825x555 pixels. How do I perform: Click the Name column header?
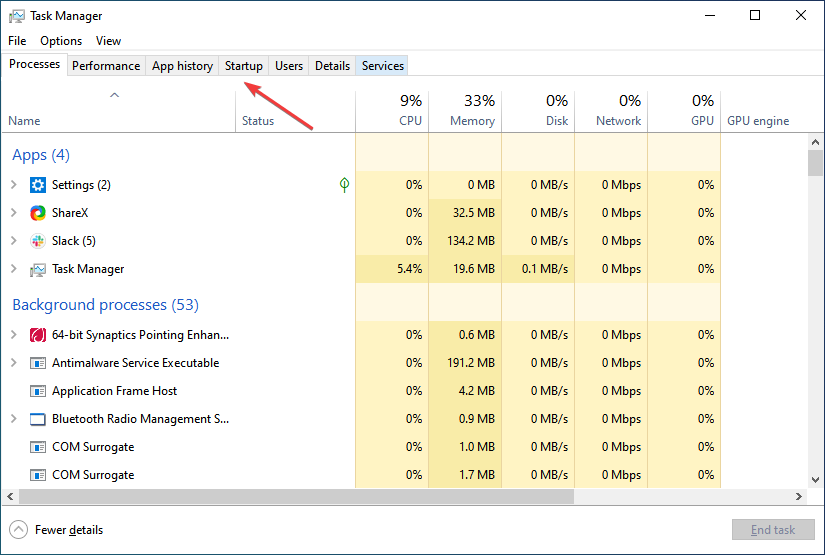[x=118, y=111]
